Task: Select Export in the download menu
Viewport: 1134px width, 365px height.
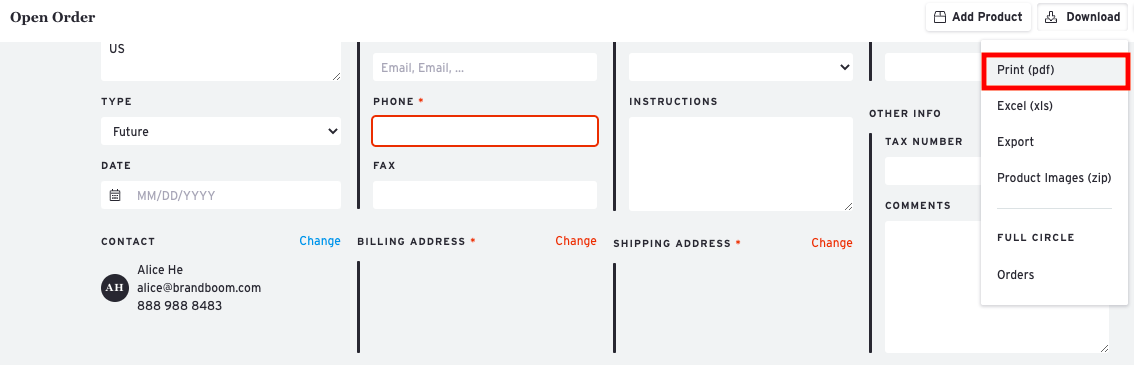Action: coord(1015,142)
